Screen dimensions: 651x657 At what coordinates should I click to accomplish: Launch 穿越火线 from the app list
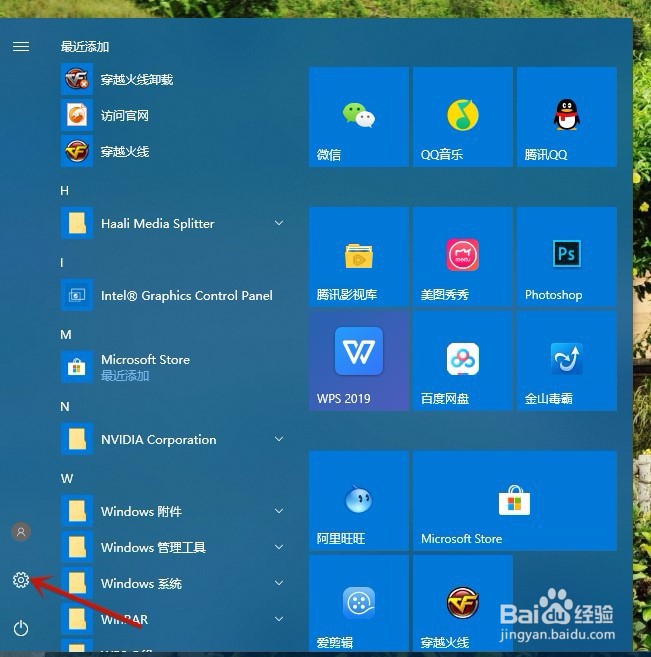pyautogui.click(x=174, y=151)
